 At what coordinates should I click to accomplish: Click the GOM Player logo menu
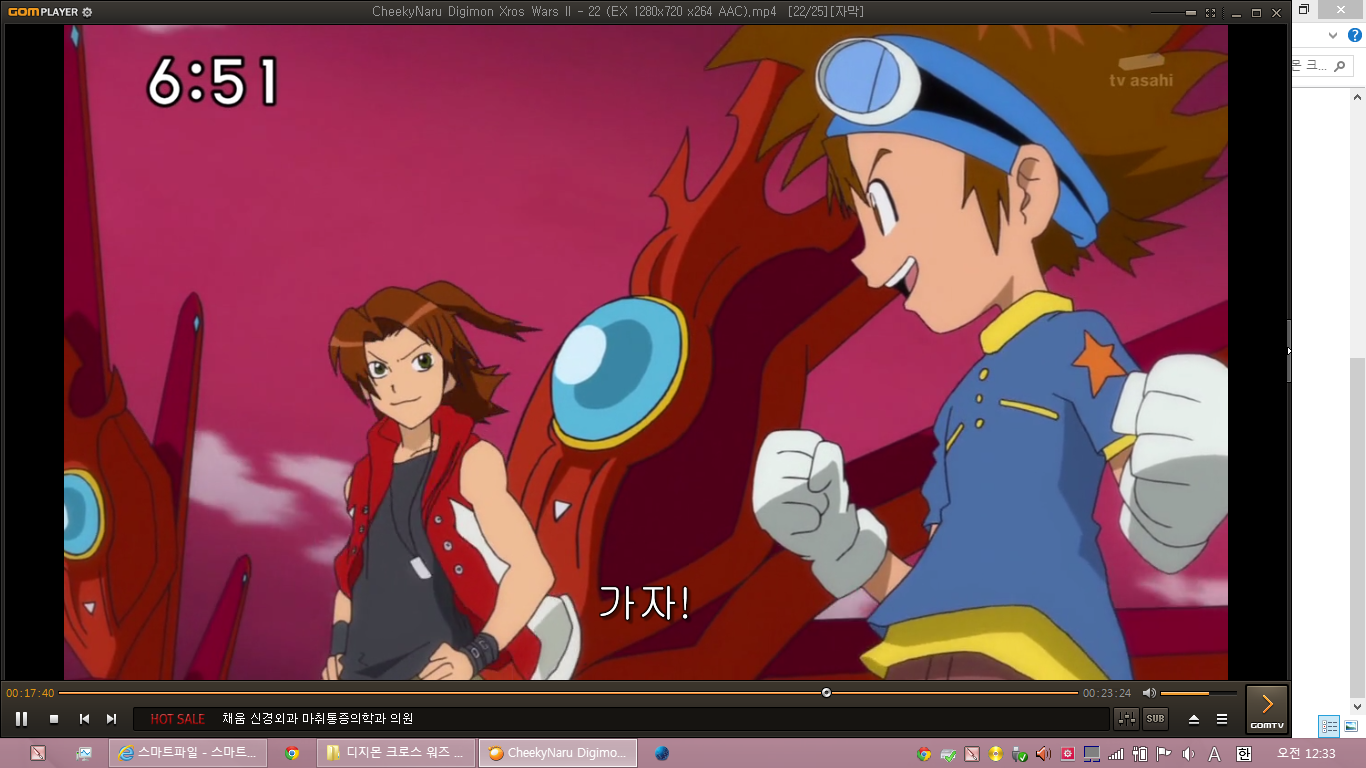click(42, 12)
